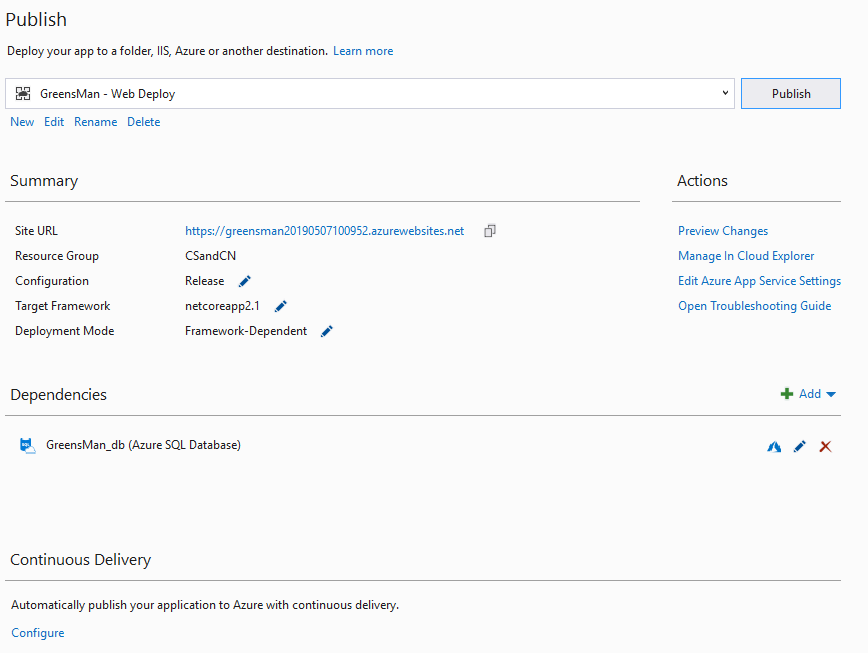Click the Dependencies section heading
The width and height of the screenshot is (868, 653).
(59, 395)
